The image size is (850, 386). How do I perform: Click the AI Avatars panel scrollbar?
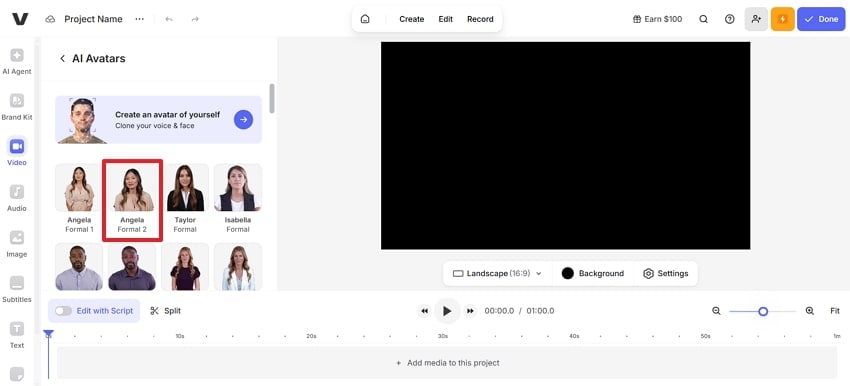pyautogui.click(x=272, y=98)
